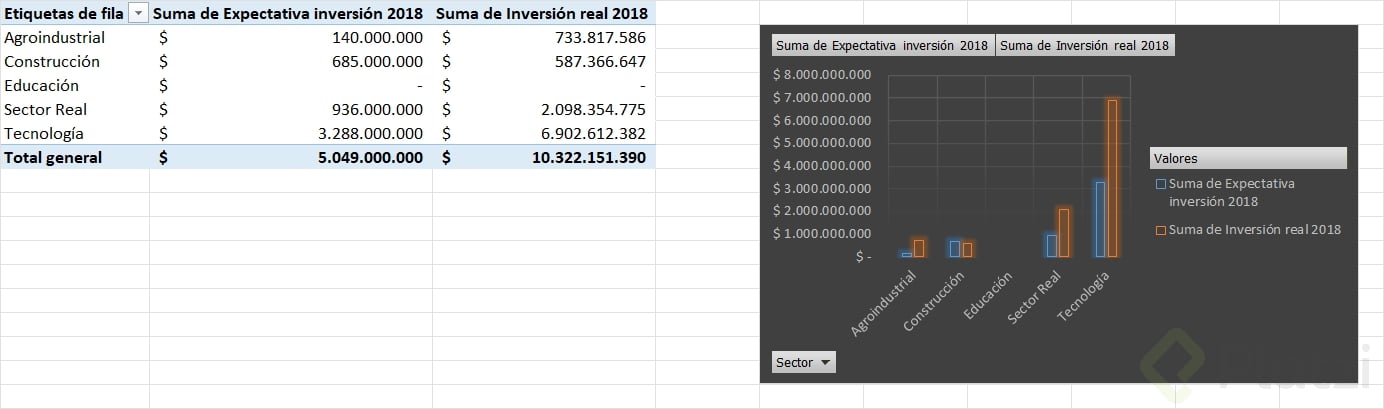Click the orange Sector Real bar
This screenshot has height=409, width=1384.
[x=1064, y=232]
